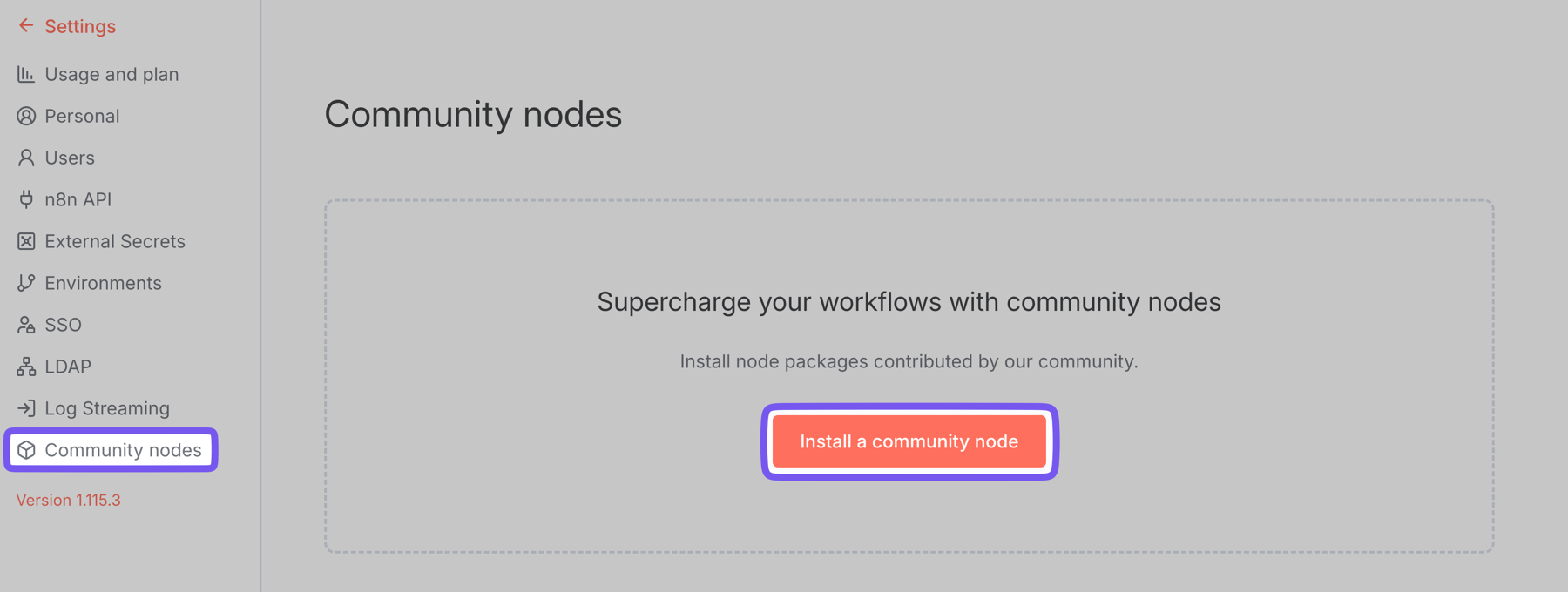Click the Log Streaming arrow icon
Screen dimensions: 1568x592
tap(26, 409)
